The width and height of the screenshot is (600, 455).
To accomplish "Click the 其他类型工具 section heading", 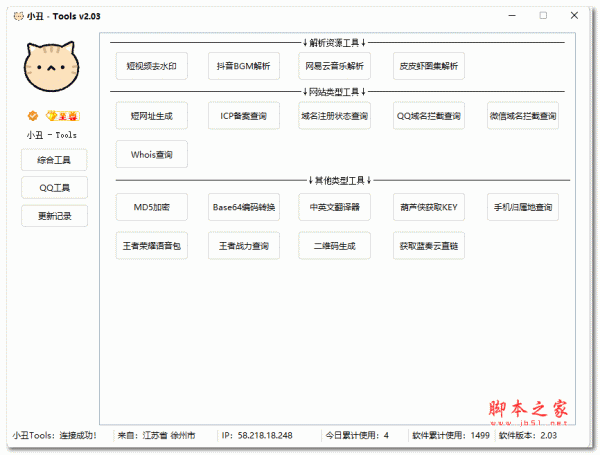I will [340, 180].
